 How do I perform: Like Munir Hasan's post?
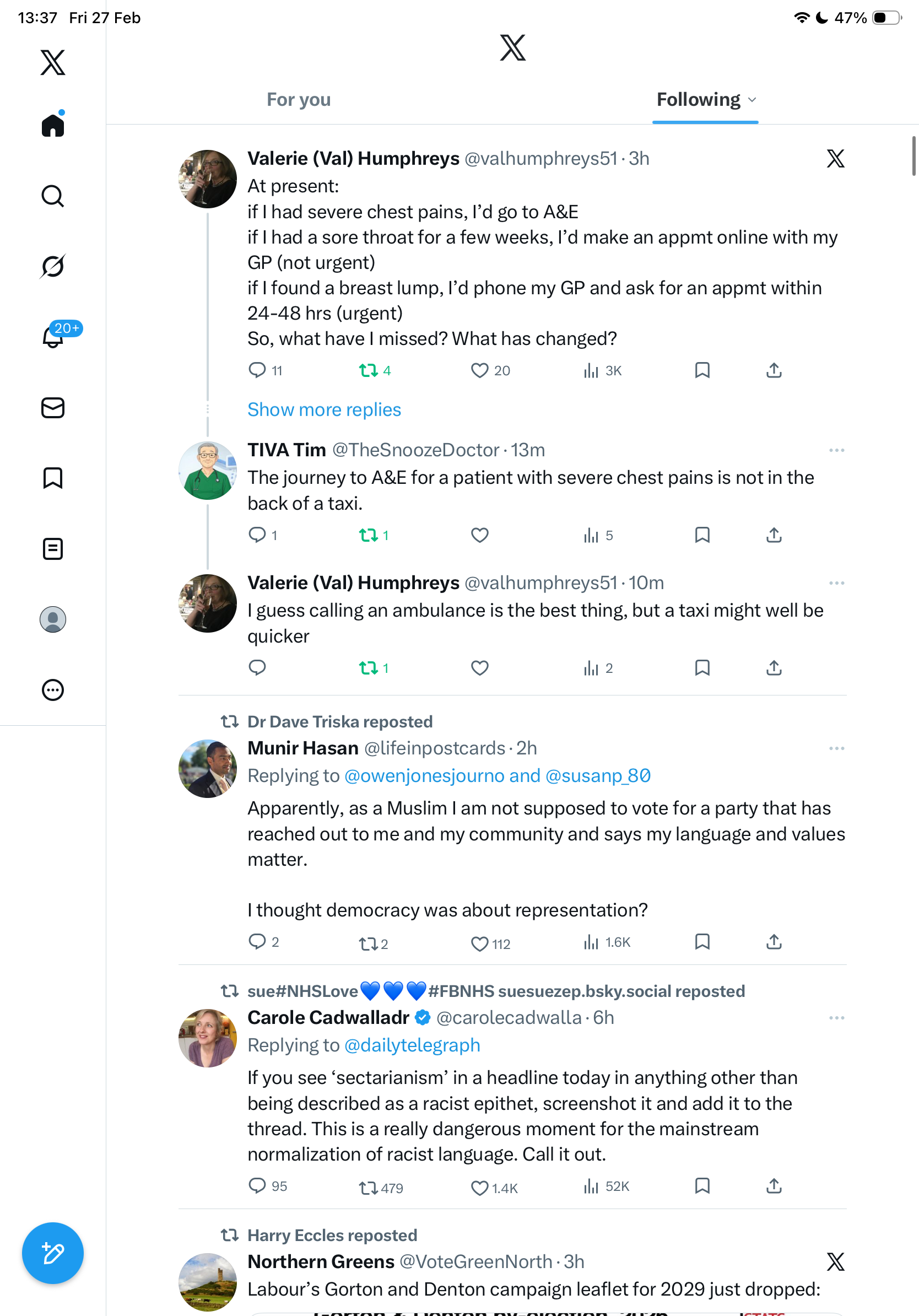click(x=479, y=943)
